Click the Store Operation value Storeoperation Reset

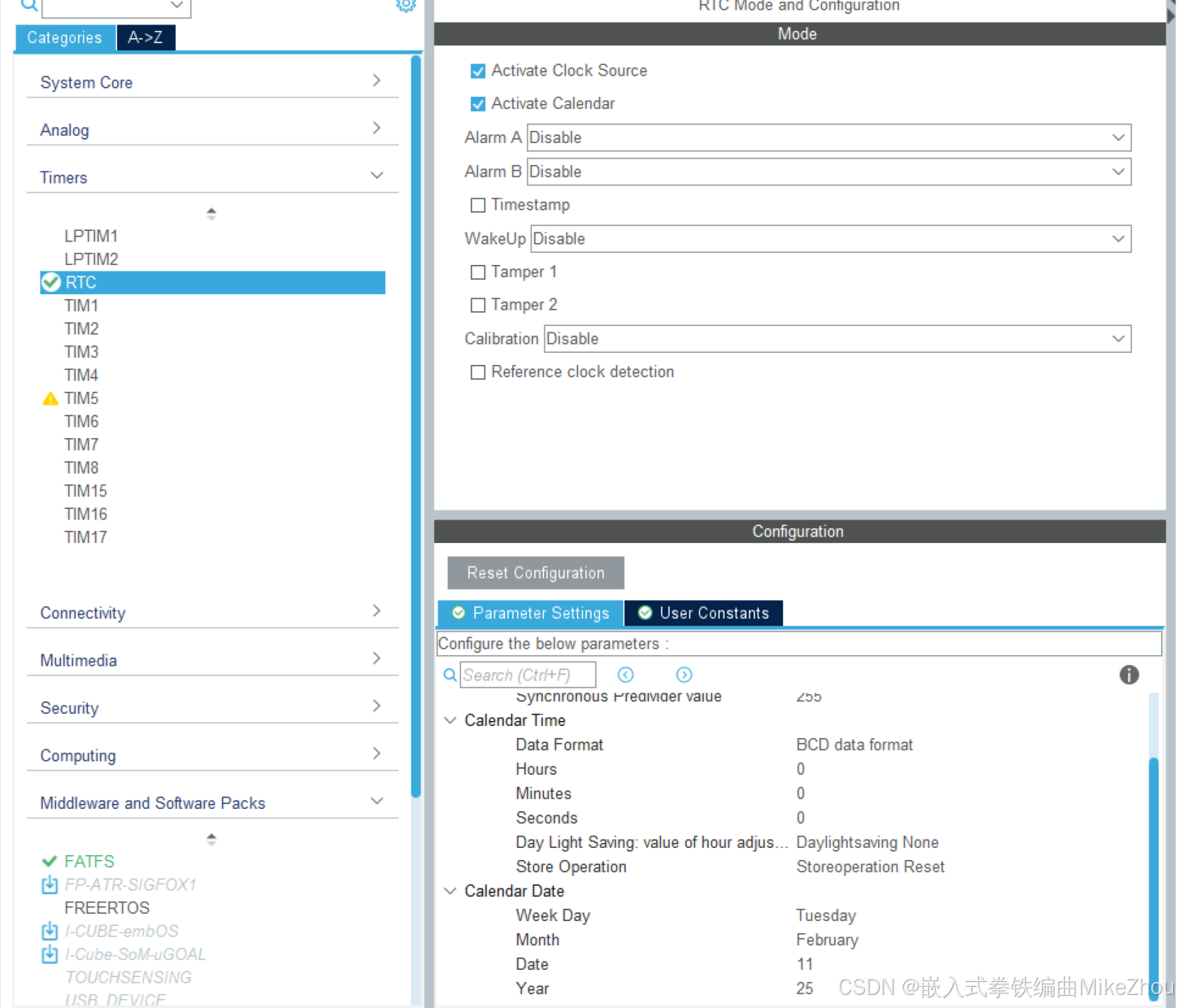(870, 867)
